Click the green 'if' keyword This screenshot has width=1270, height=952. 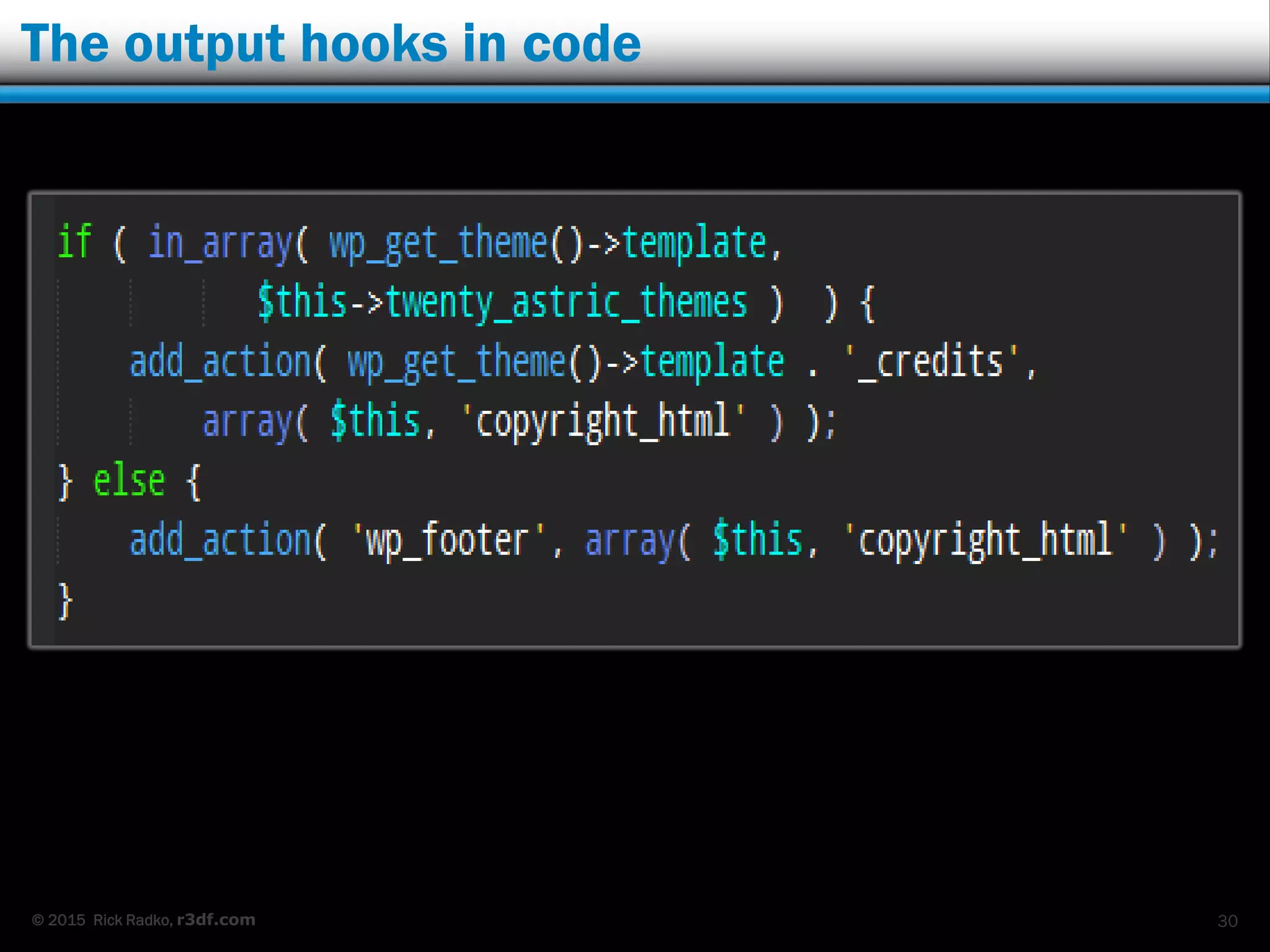(x=74, y=242)
